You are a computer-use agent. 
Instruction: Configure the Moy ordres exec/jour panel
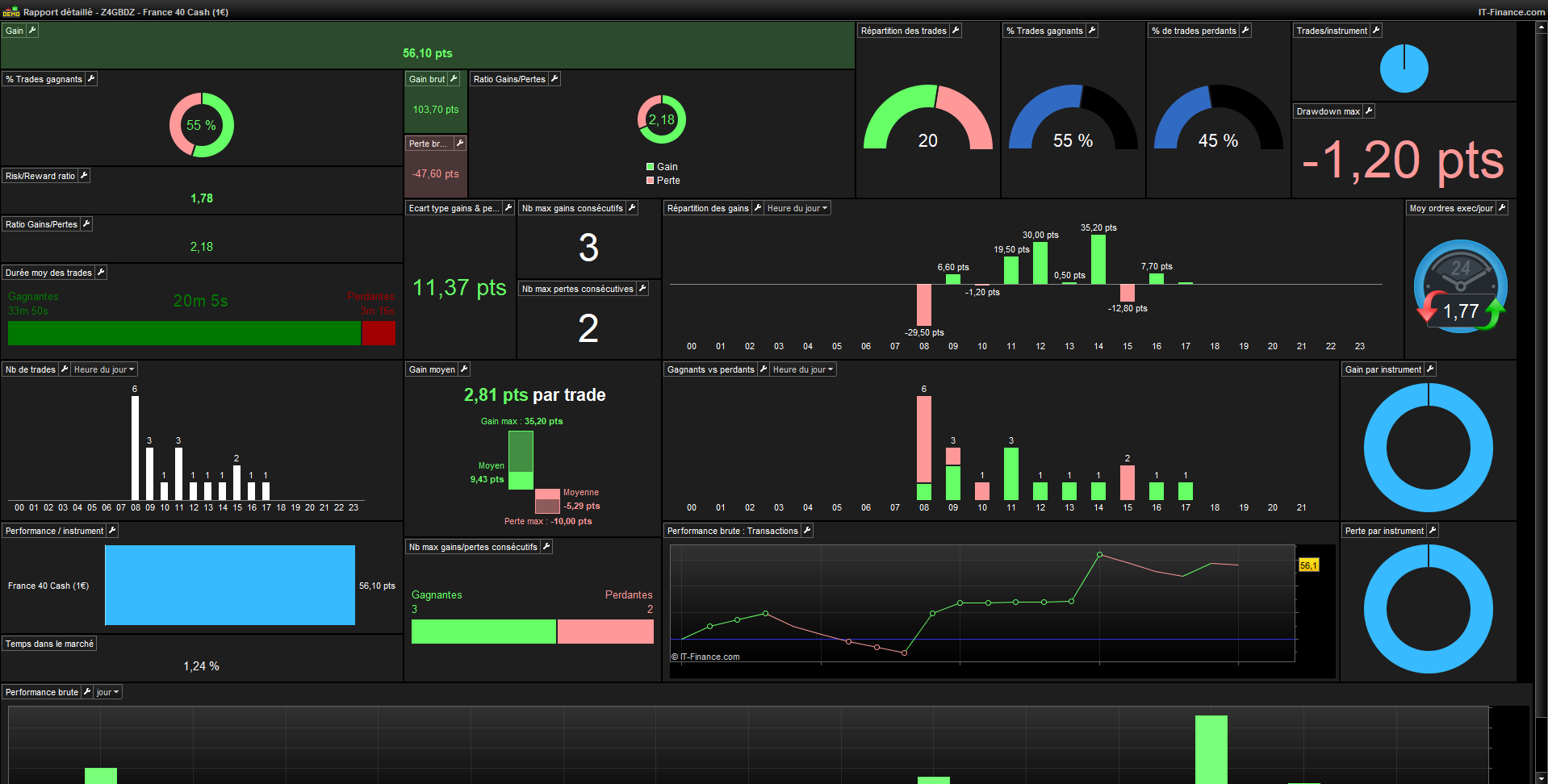(1502, 208)
